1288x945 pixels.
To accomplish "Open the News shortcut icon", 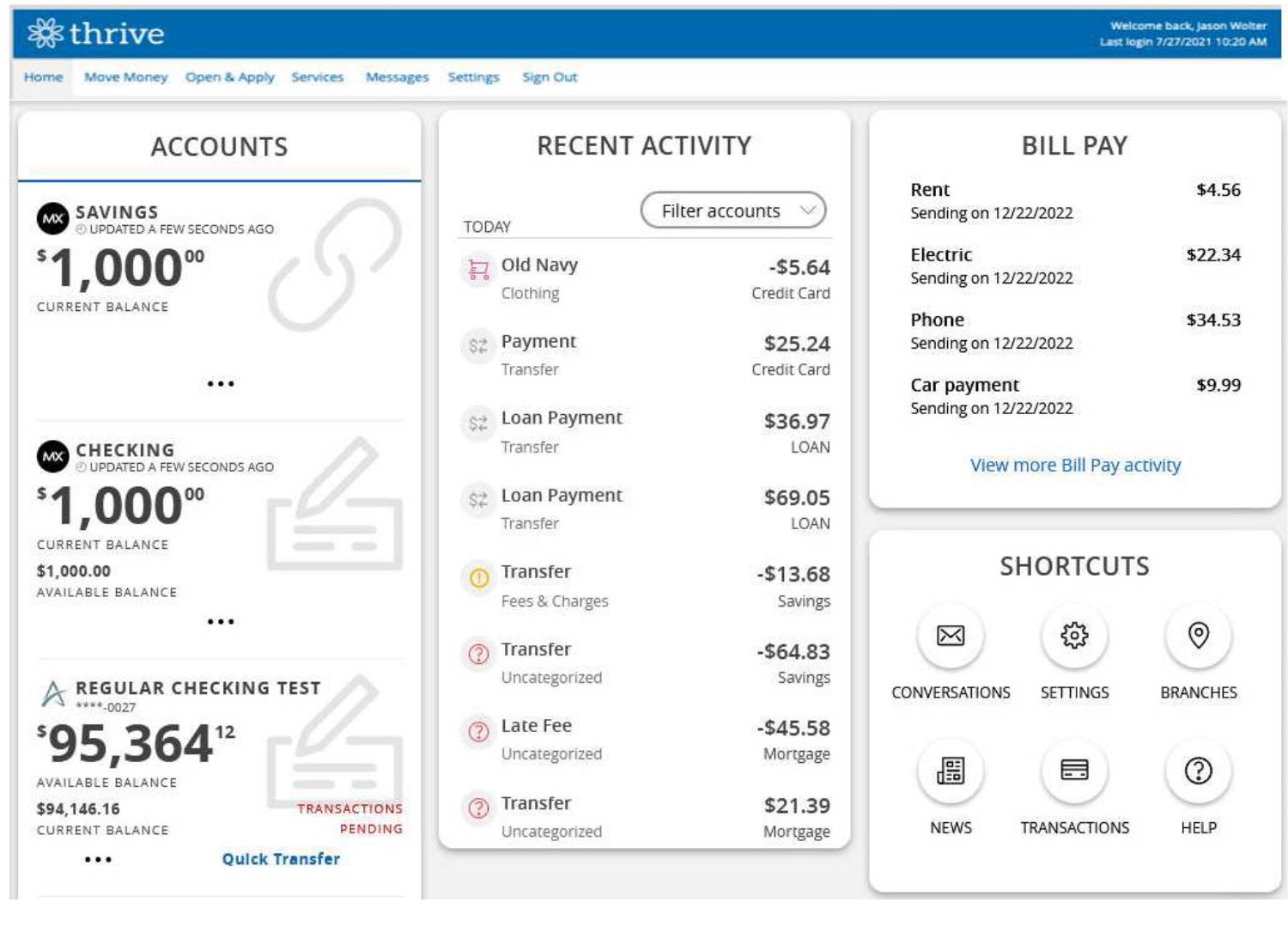I will 950,771.
